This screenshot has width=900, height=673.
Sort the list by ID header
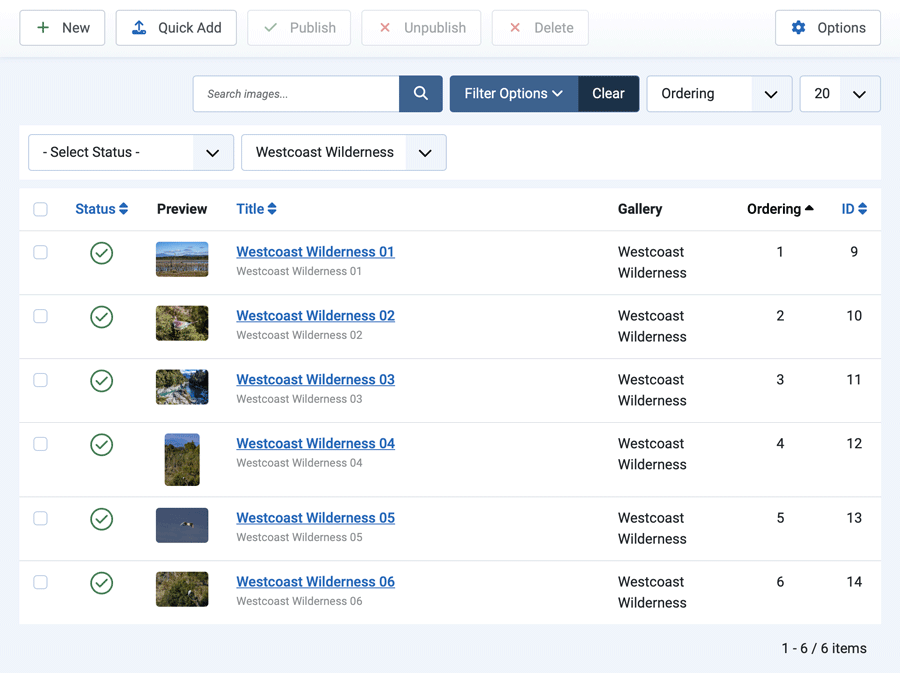[x=853, y=208]
